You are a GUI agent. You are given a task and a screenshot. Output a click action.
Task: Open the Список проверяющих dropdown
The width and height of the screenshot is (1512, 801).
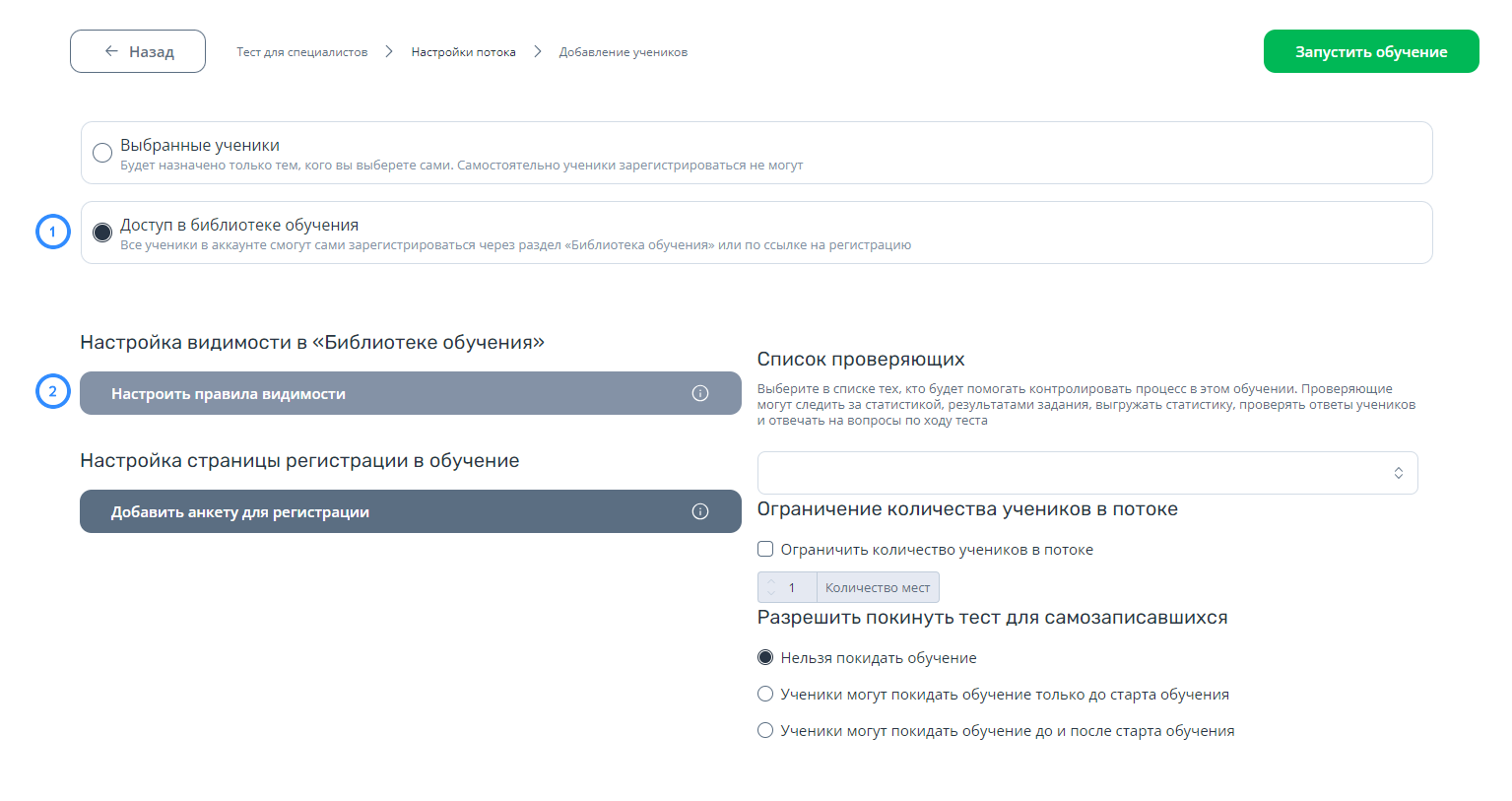coord(1087,473)
